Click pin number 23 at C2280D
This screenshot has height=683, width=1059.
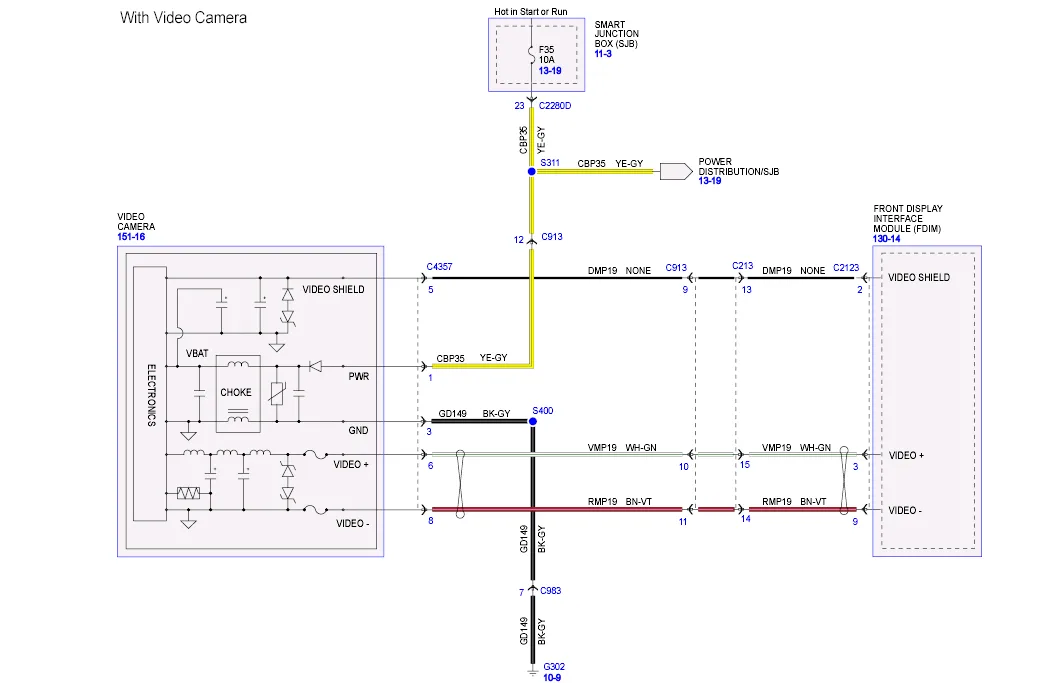pos(519,105)
